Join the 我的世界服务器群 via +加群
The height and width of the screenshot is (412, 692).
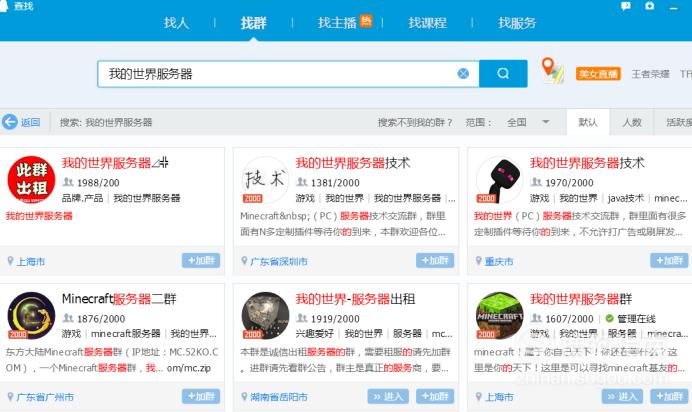coord(669,396)
